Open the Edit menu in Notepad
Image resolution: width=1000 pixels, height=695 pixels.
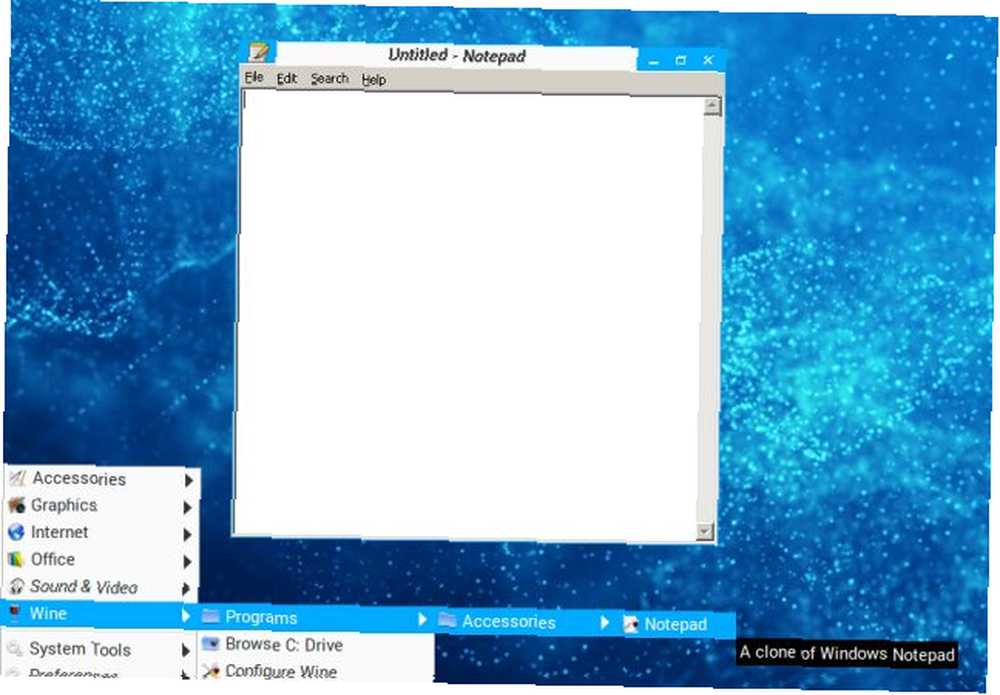(x=286, y=78)
